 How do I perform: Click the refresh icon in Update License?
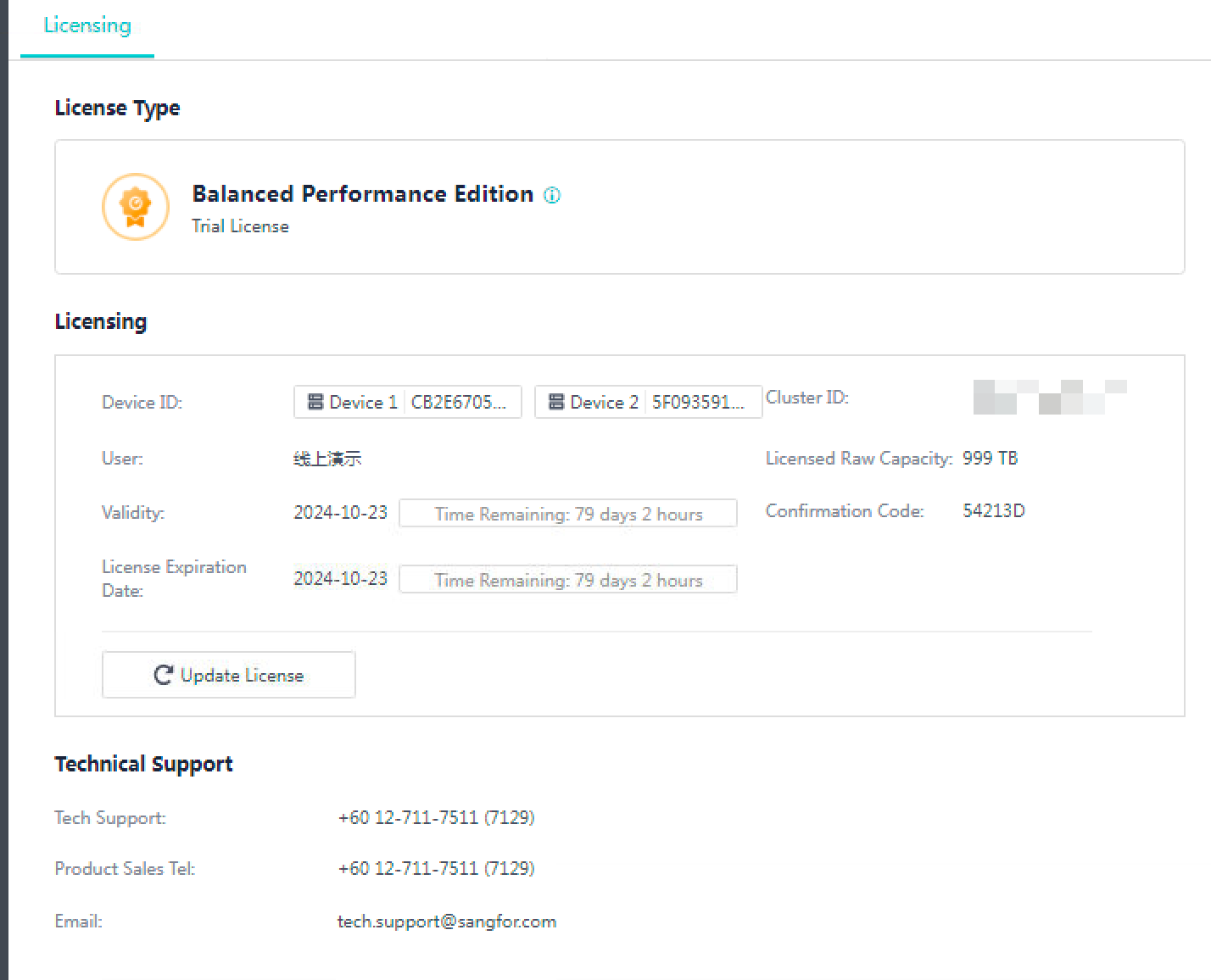[164, 675]
